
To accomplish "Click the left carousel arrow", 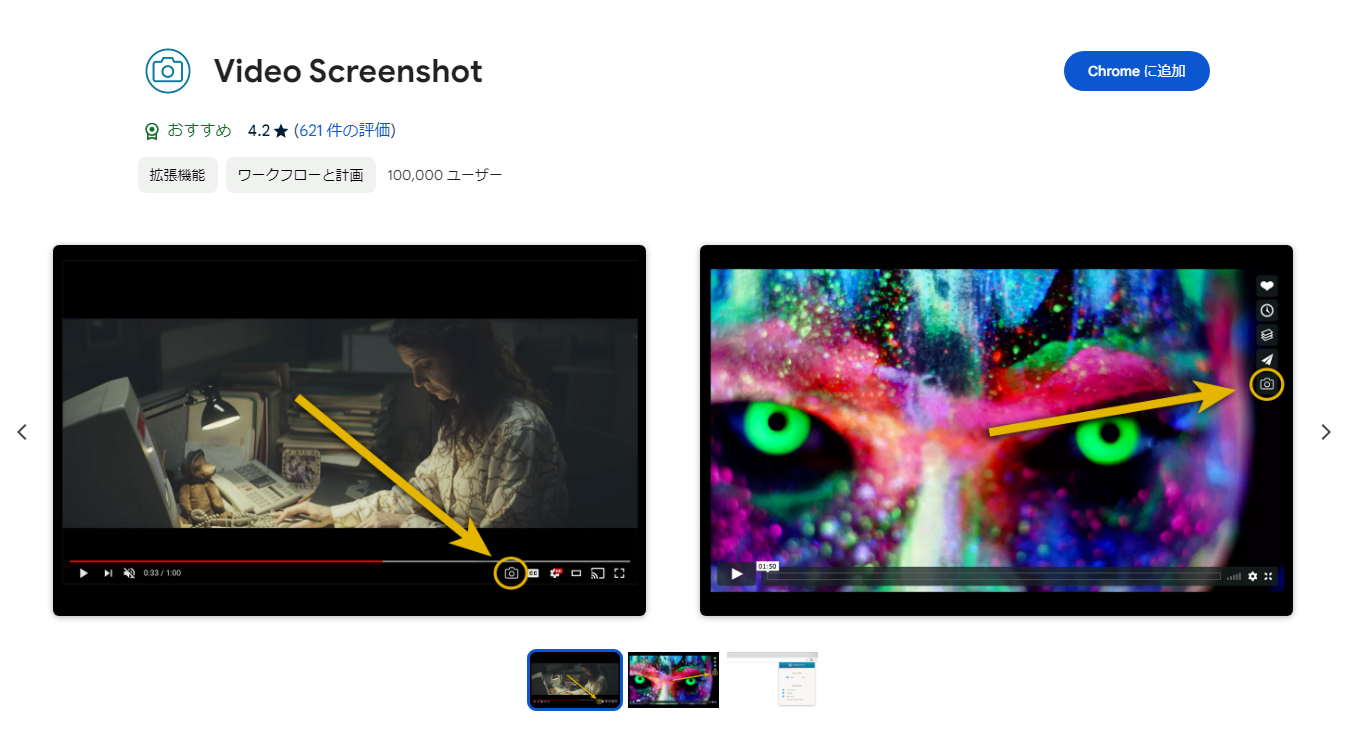I will [x=22, y=431].
